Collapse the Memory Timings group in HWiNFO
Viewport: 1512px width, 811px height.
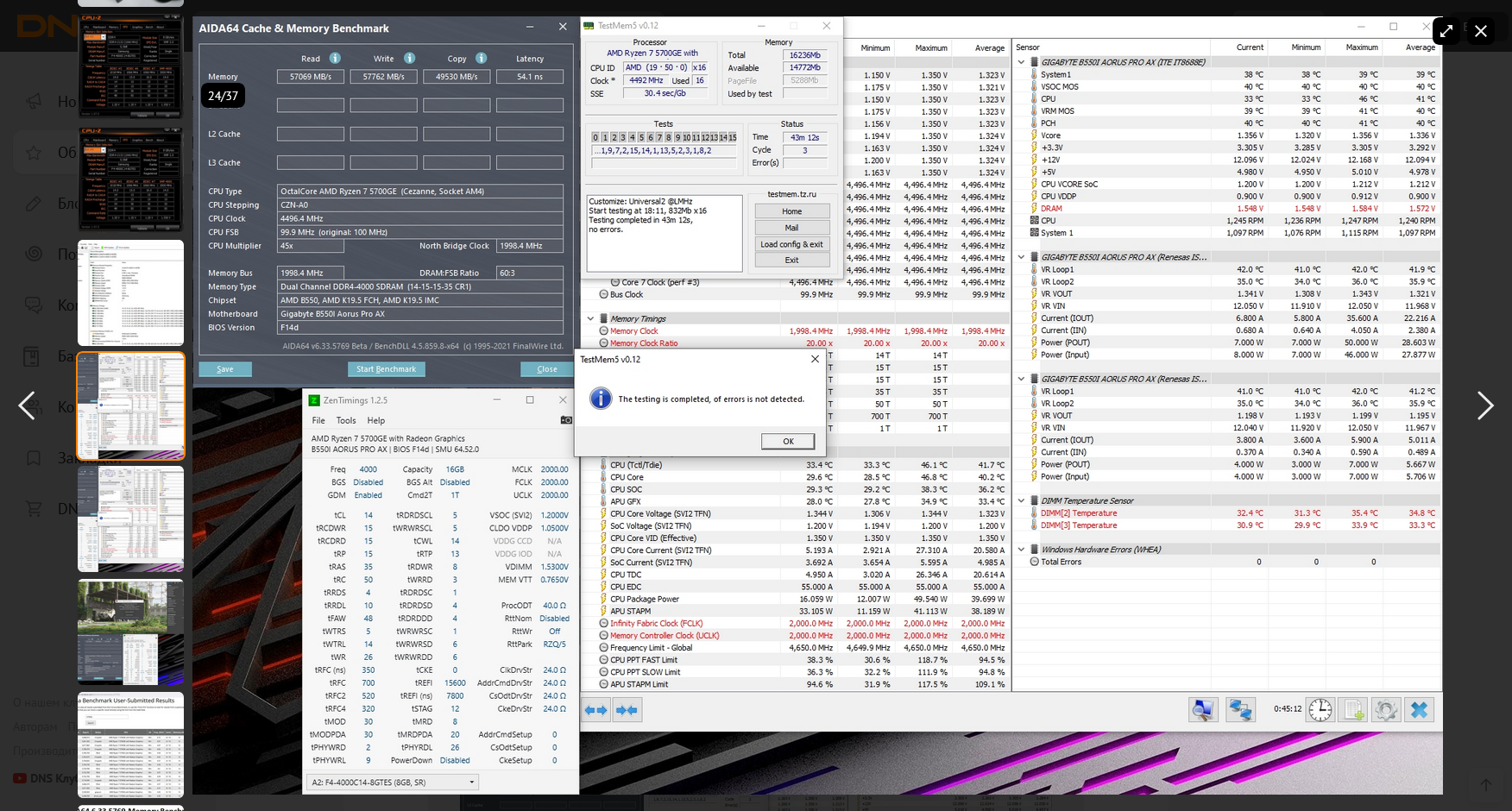(x=591, y=319)
